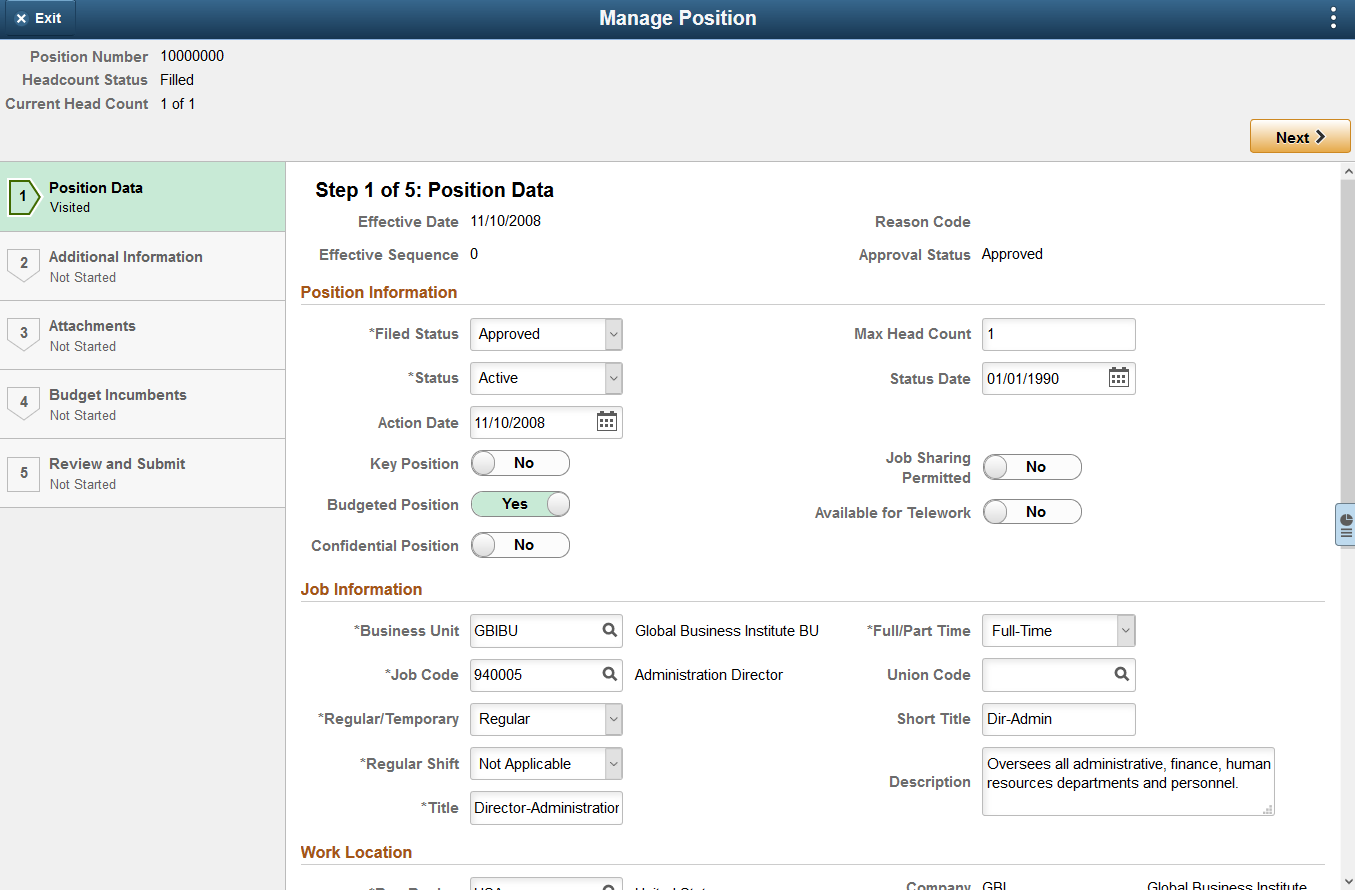The width and height of the screenshot is (1355, 890).
Task: Go to Review and Submit step
Action: [142, 473]
